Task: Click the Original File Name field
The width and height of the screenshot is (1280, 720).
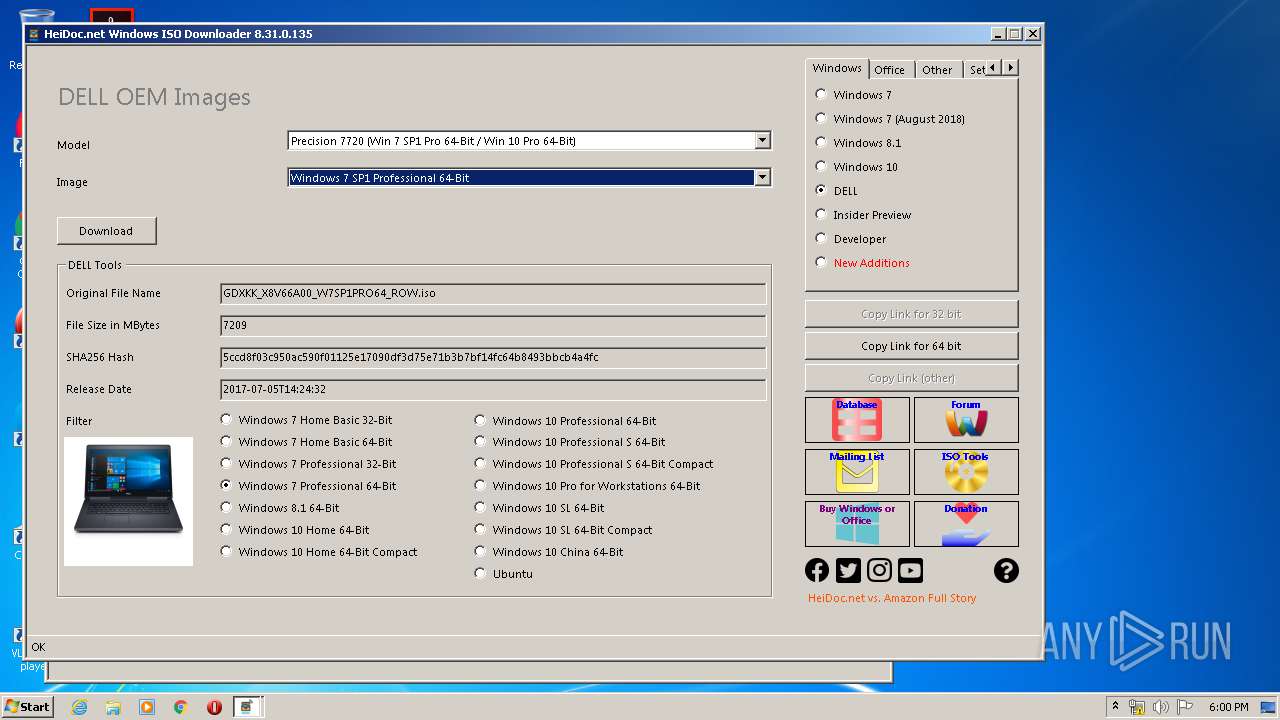Action: pyautogui.click(x=493, y=293)
